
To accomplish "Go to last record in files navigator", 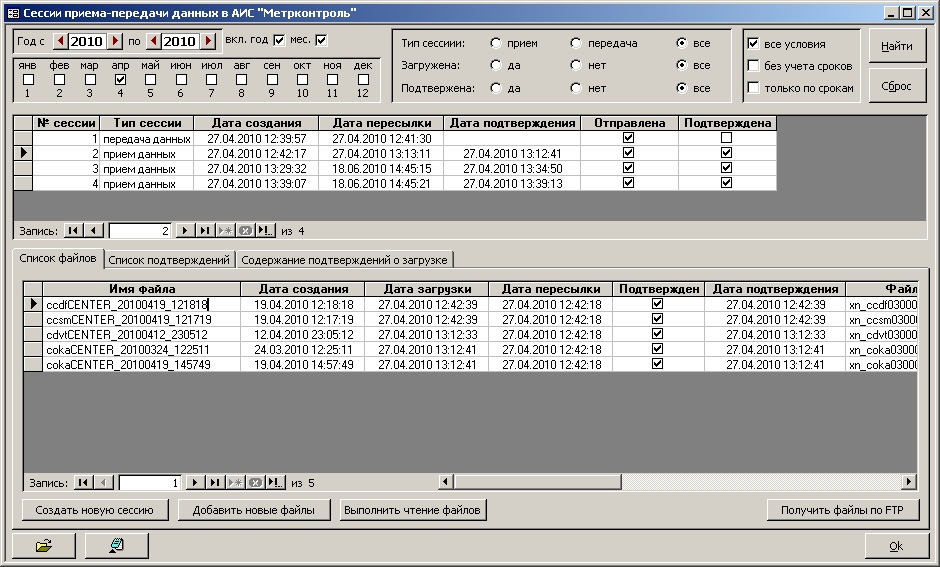I will click(x=215, y=483).
